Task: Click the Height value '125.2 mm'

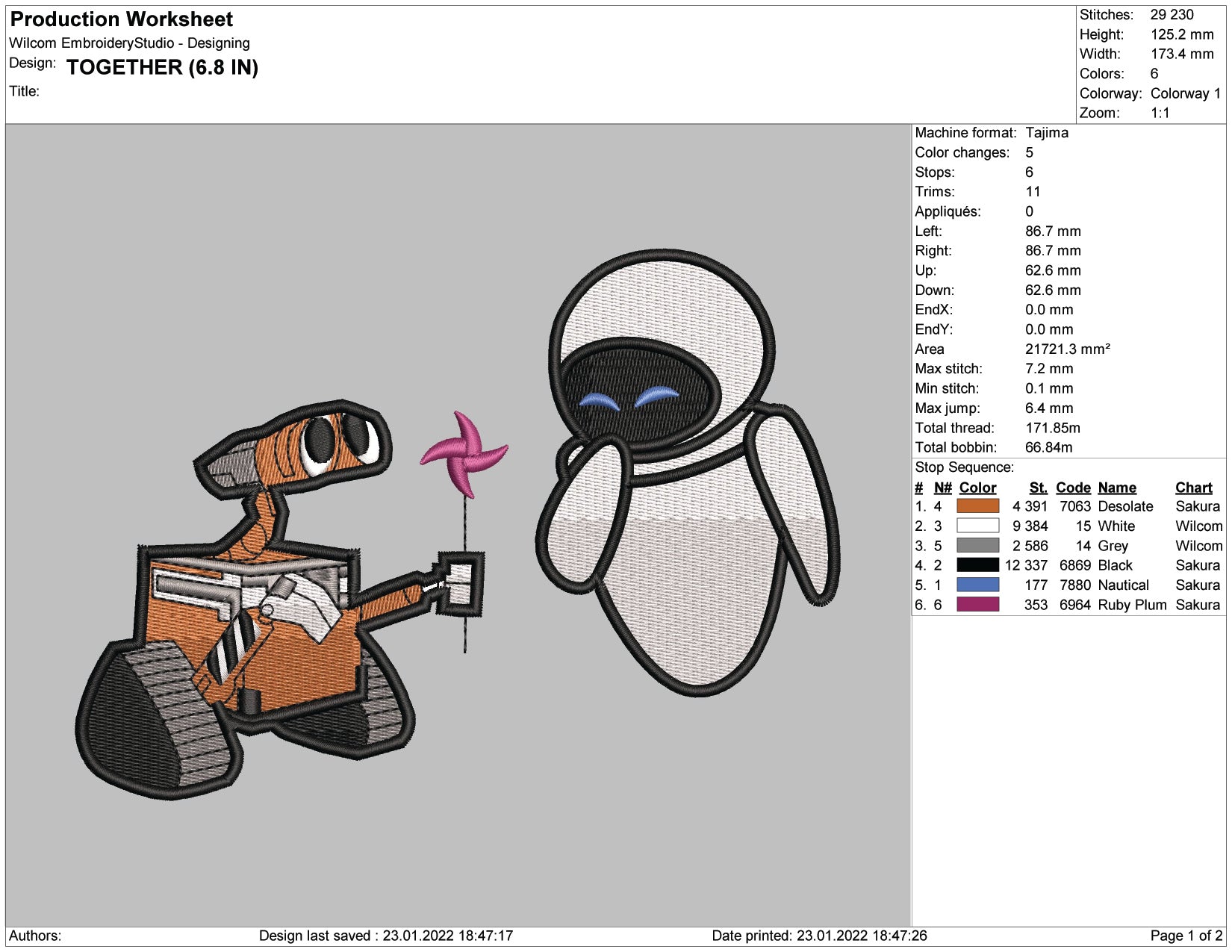Action: 1182,34
